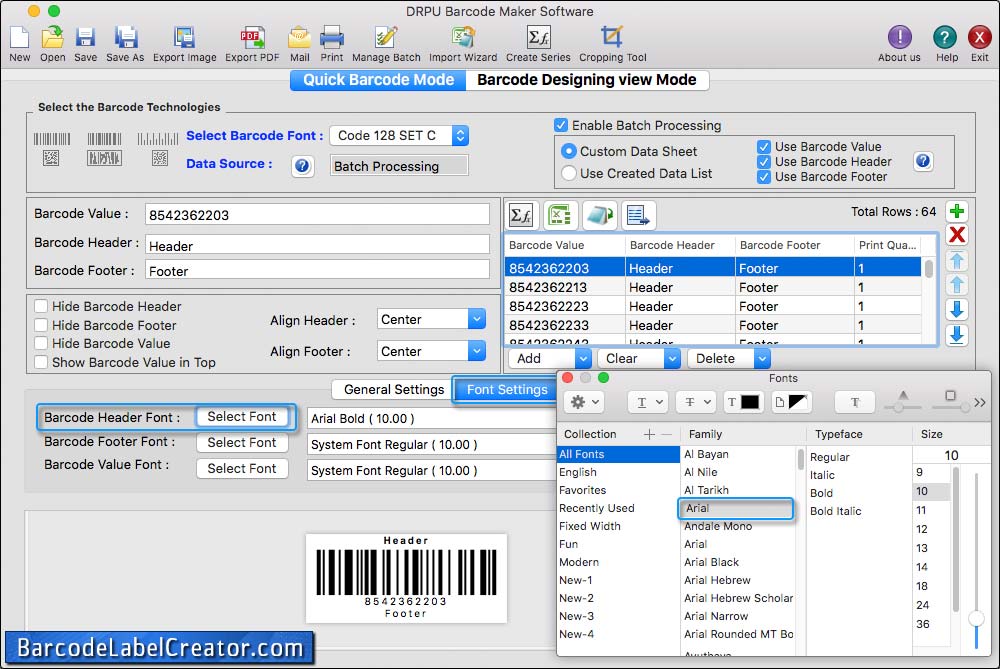The image size is (1000, 669).
Task: Click the red Exit icon
Action: (979, 37)
